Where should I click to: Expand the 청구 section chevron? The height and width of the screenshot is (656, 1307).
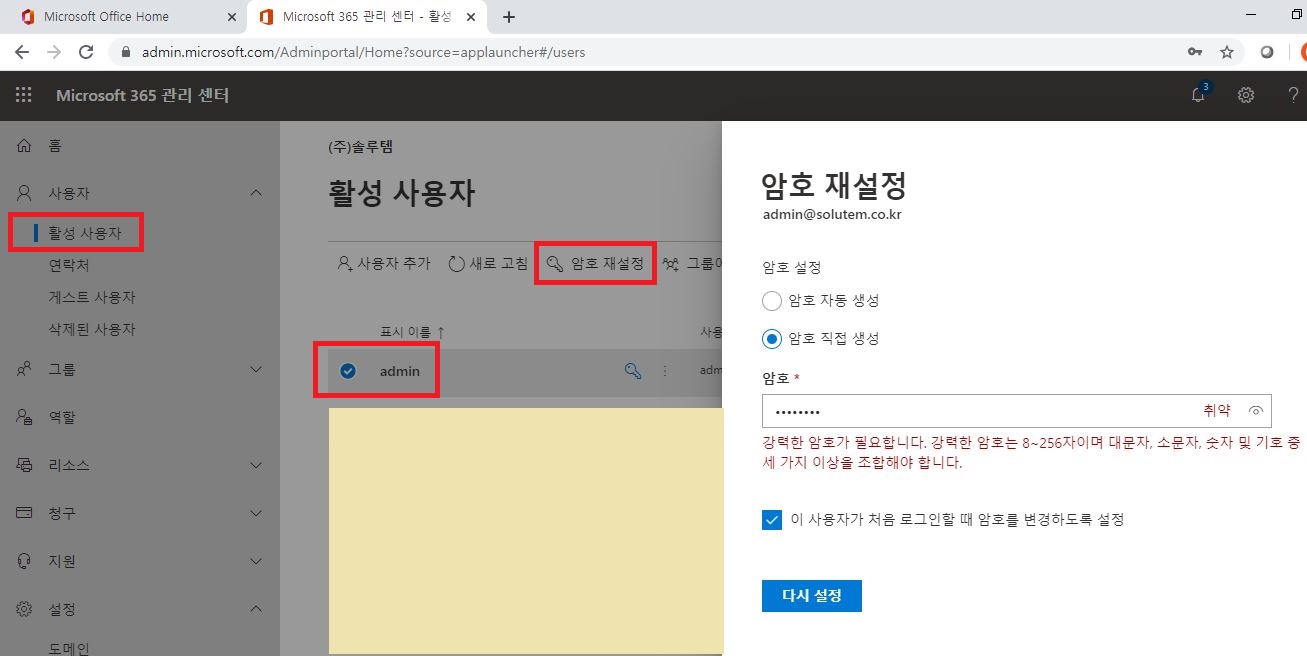click(x=256, y=513)
